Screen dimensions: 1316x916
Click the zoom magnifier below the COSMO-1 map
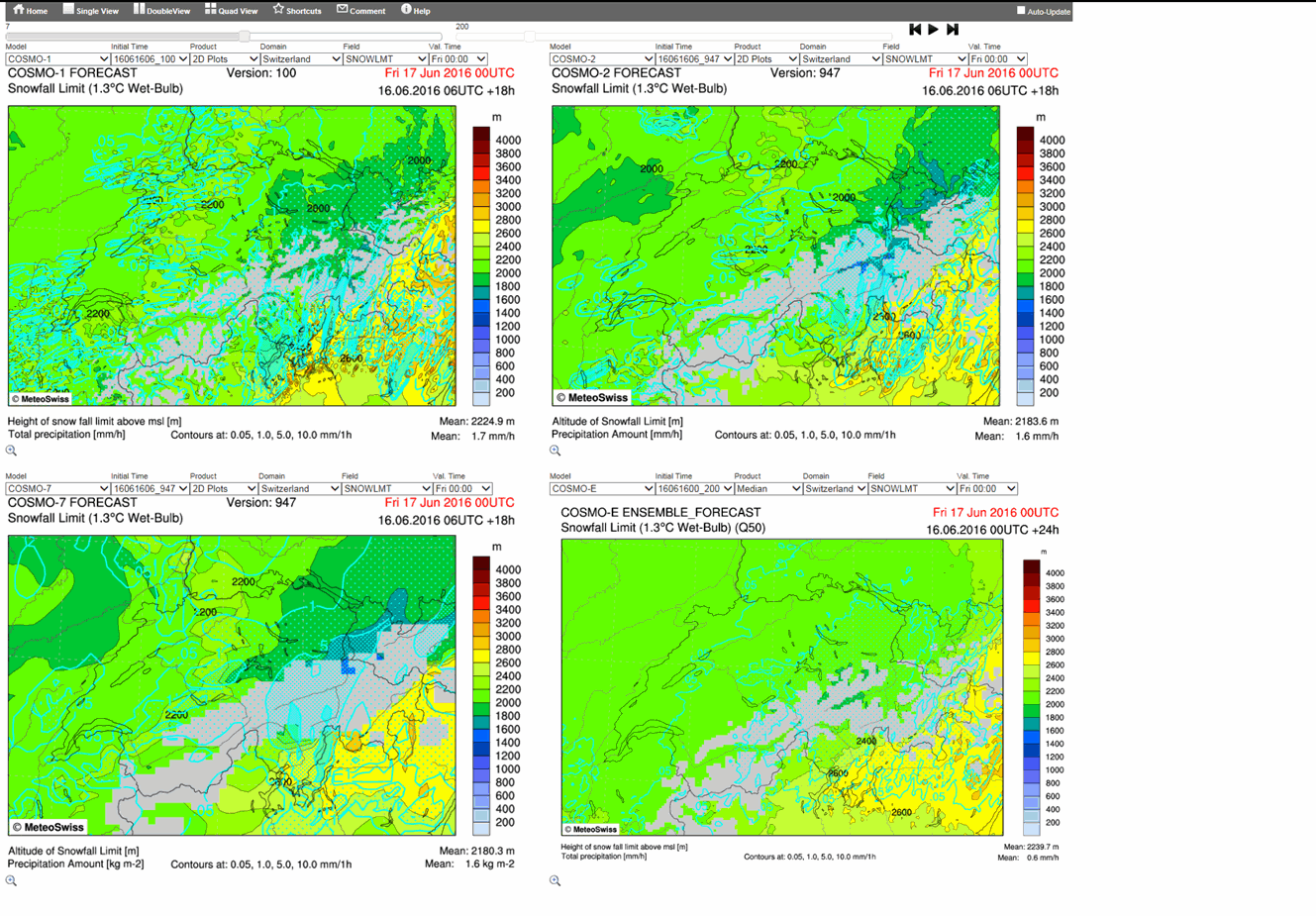click(11, 451)
